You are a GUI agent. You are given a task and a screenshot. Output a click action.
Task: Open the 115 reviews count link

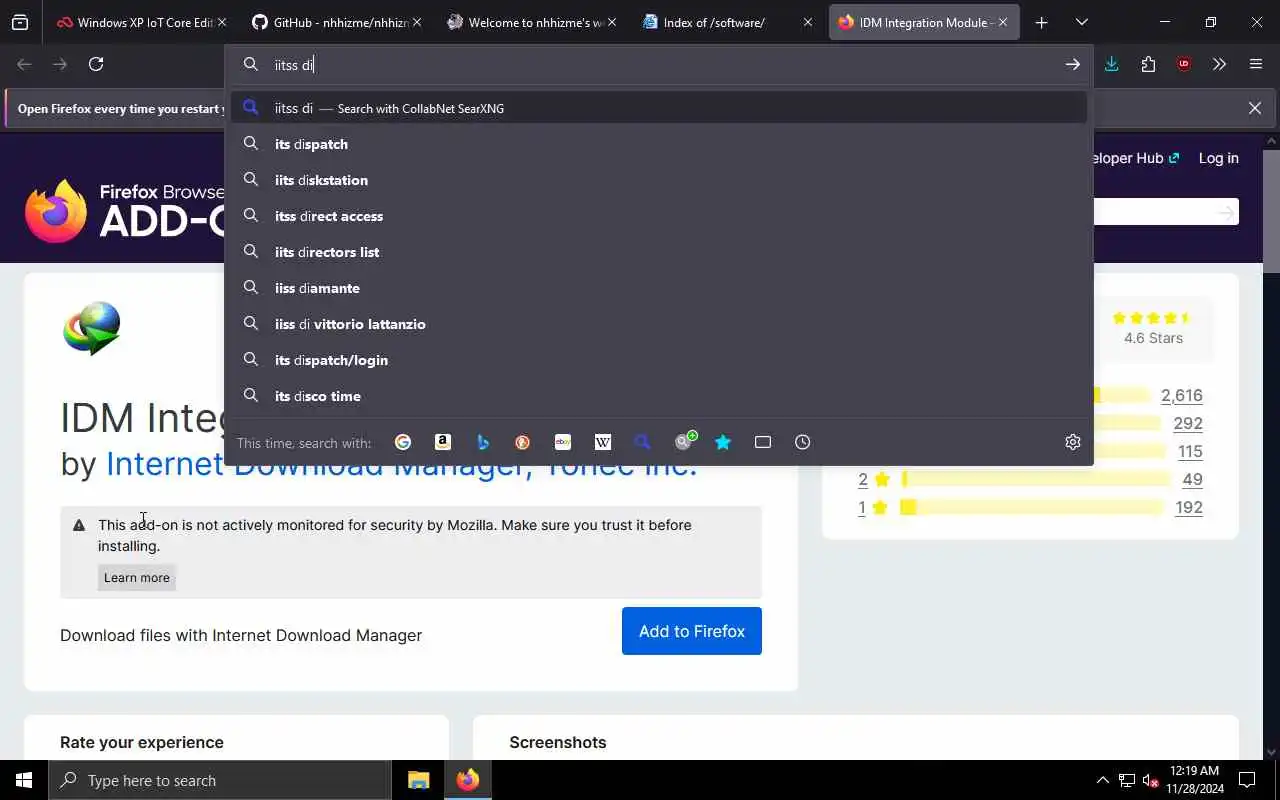pyautogui.click(x=1190, y=451)
